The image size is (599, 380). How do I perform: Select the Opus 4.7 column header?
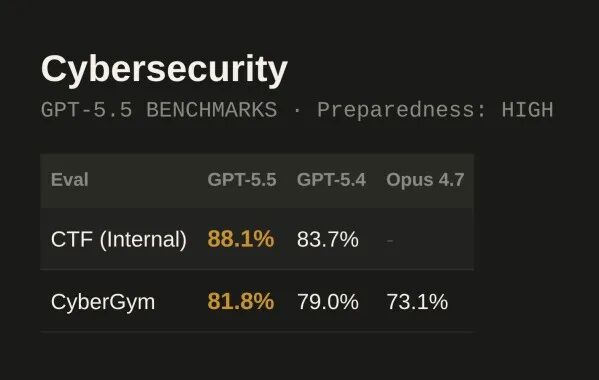click(425, 179)
